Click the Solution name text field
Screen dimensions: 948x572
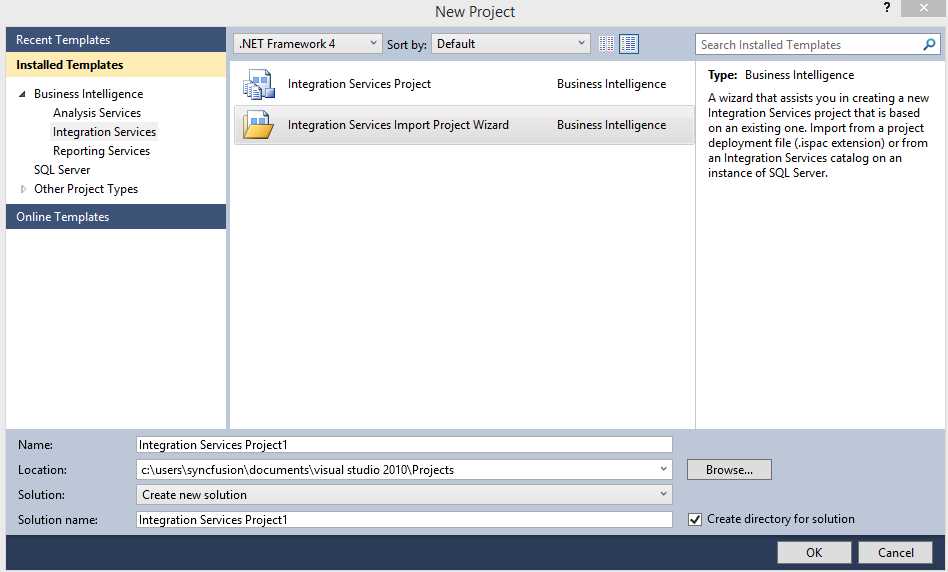click(x=404, y=519)
